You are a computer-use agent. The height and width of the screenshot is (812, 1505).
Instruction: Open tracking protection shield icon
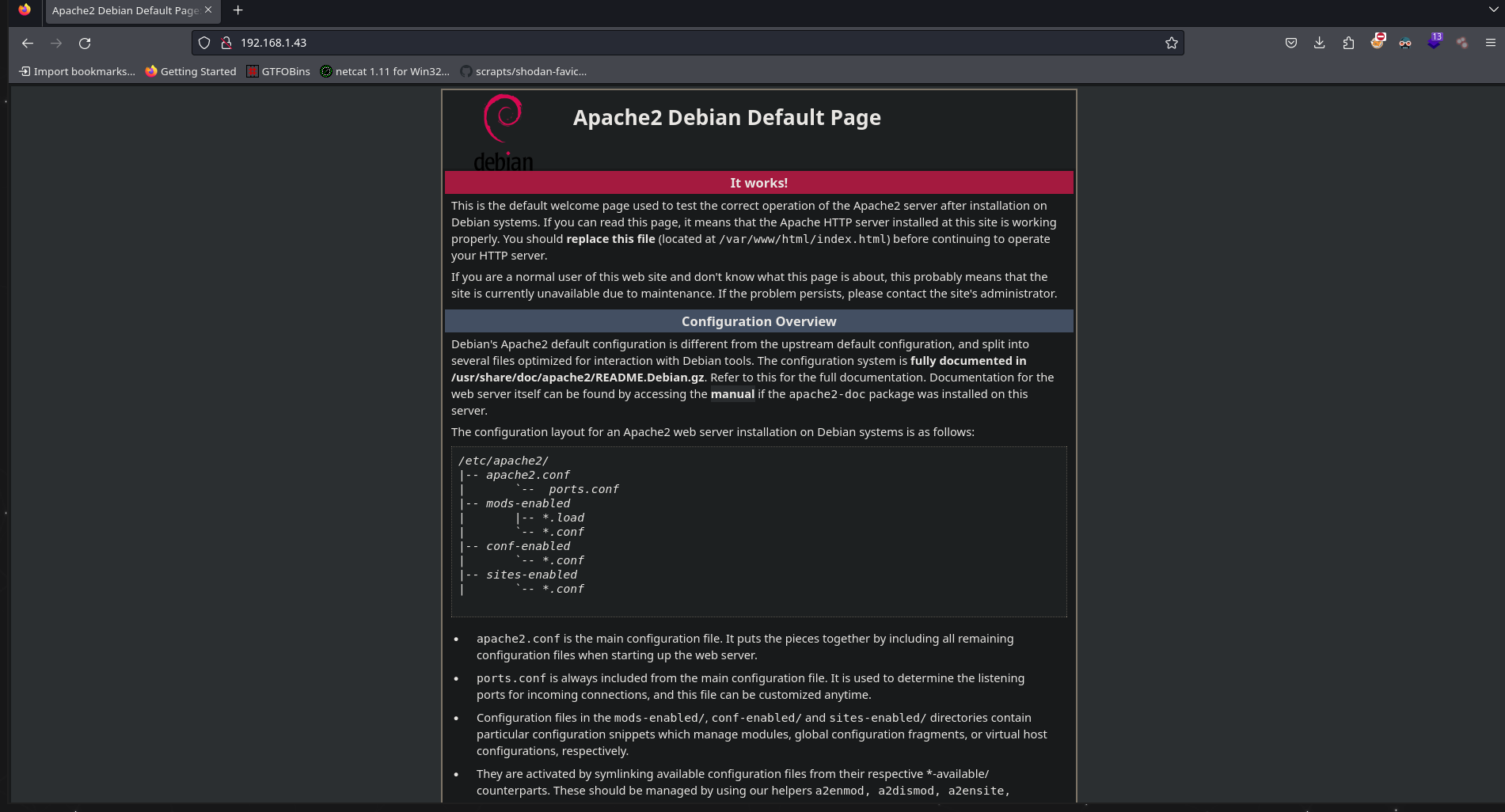tap(204, 43)
